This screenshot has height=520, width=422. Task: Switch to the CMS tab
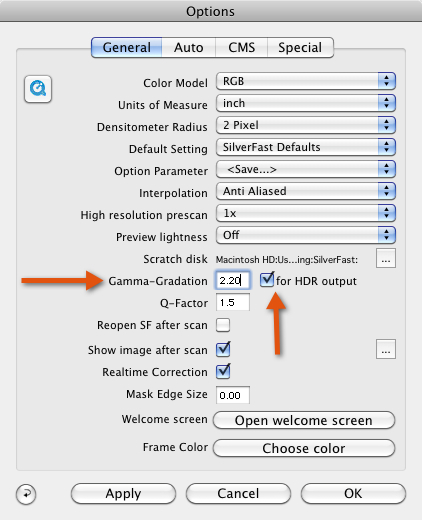[x=241, y=47]
